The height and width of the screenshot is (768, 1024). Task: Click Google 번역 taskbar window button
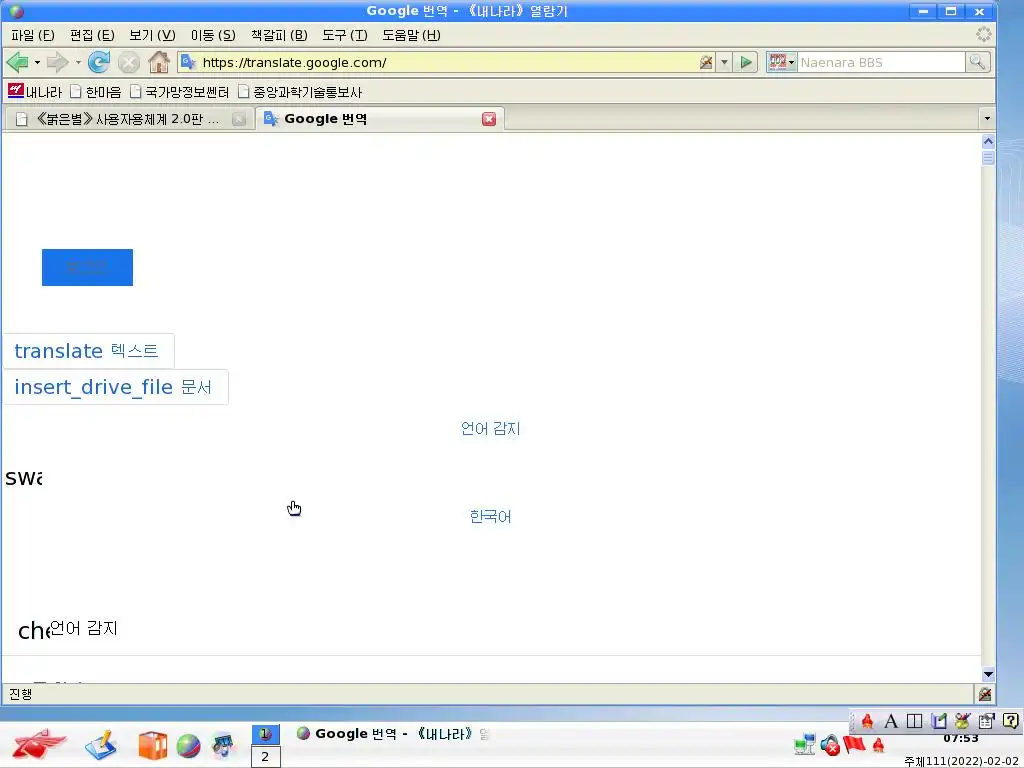coord(393,734)
